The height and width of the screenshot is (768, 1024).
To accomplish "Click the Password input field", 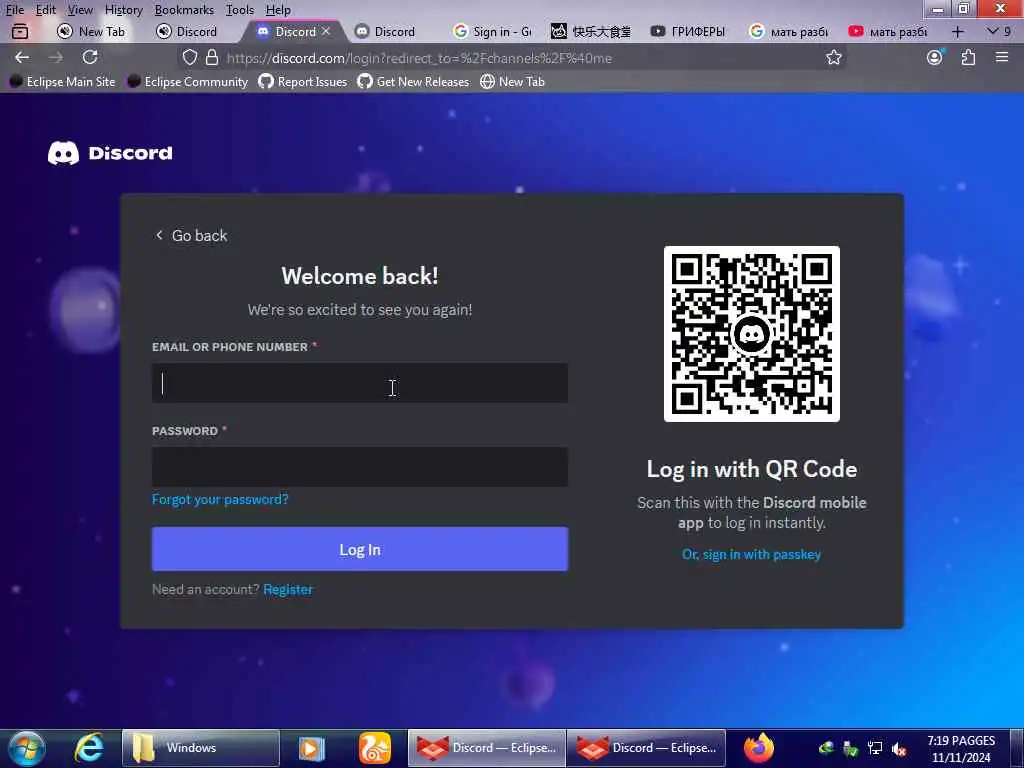I will pyautogui.click(x=360, y=466).
